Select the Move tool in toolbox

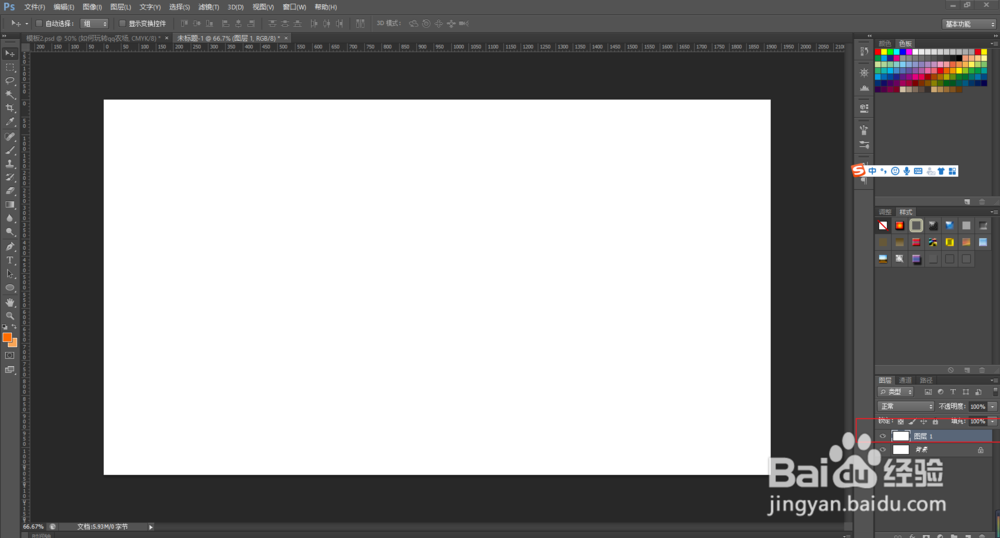(x=10, y=54)
